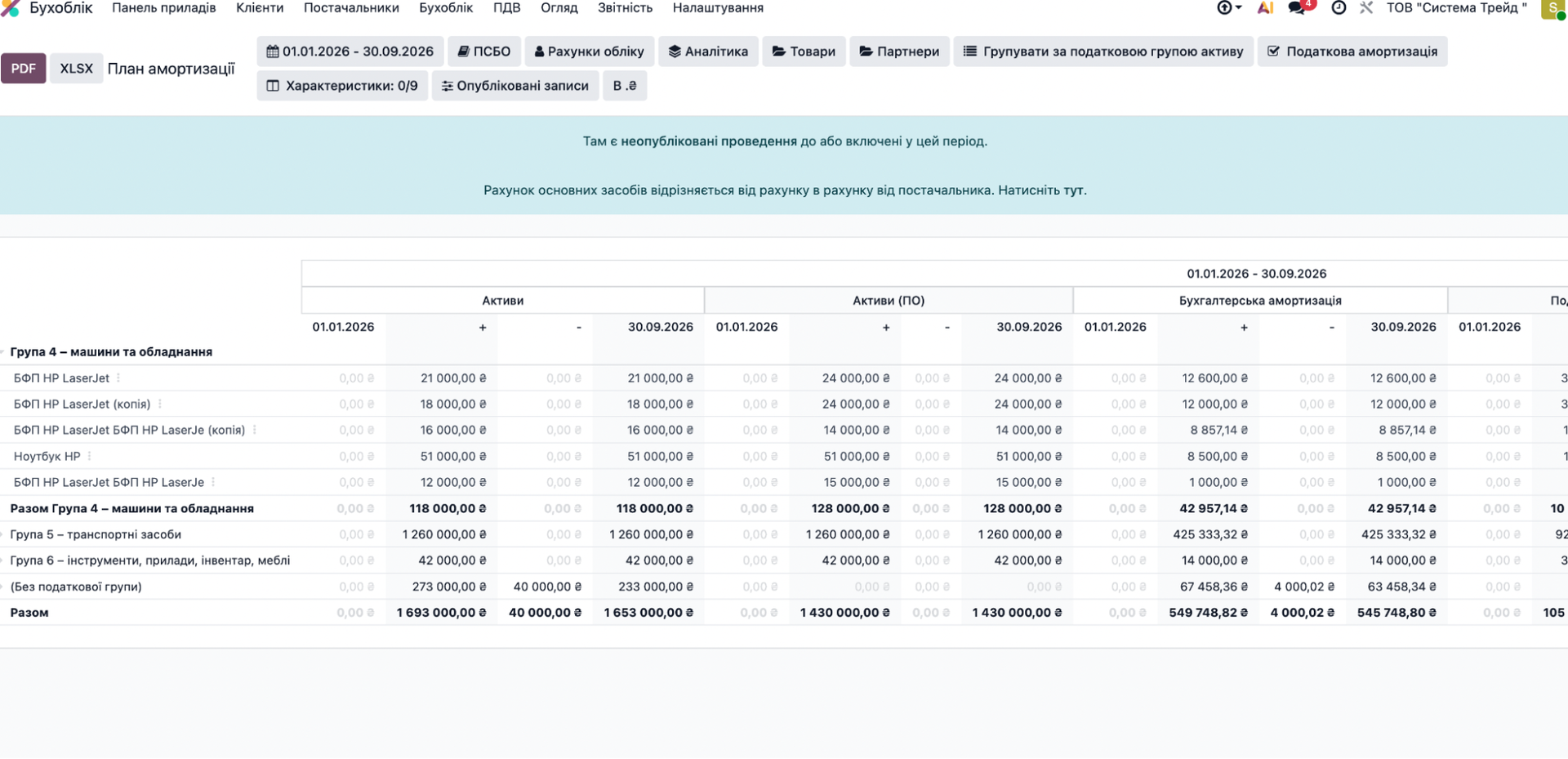1568x759 pixels.
Task: Click the Бухоблік app logo icon
Action: [10, 8]
